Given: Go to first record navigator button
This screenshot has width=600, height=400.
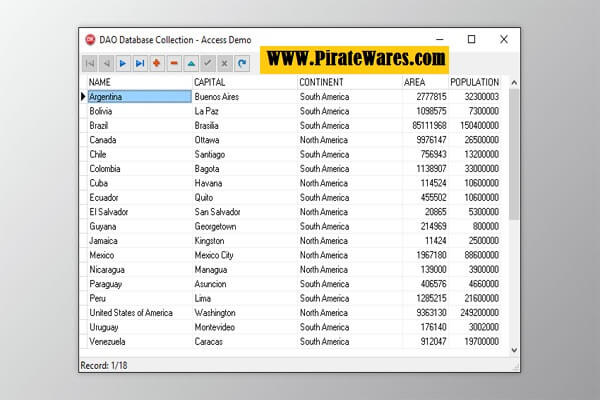Looking at the screenshot, I should (x=90, y=64).
